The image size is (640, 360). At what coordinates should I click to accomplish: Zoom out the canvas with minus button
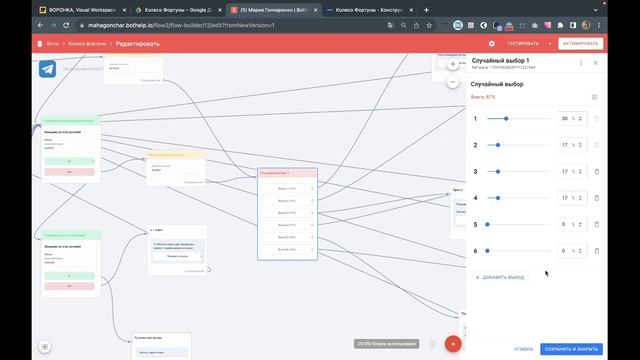point(452,82)
